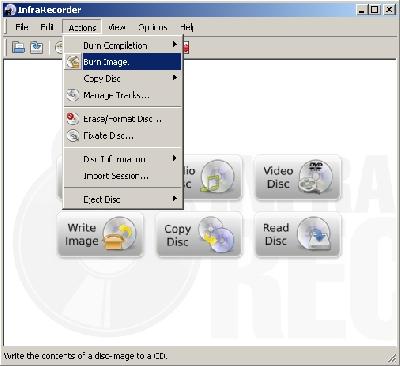This screenshot has height=366, width=400.
Task: Click the Copy Disc large button
Action: [x=199, y=235]
